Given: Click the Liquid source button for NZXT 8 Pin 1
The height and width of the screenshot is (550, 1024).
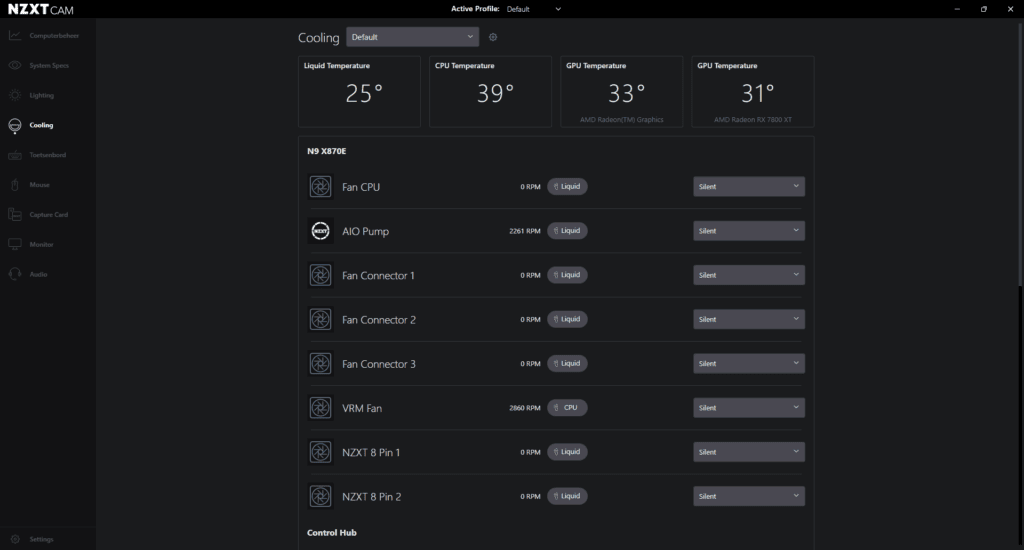Looking at the screenshot, I should tap(567, 452).
